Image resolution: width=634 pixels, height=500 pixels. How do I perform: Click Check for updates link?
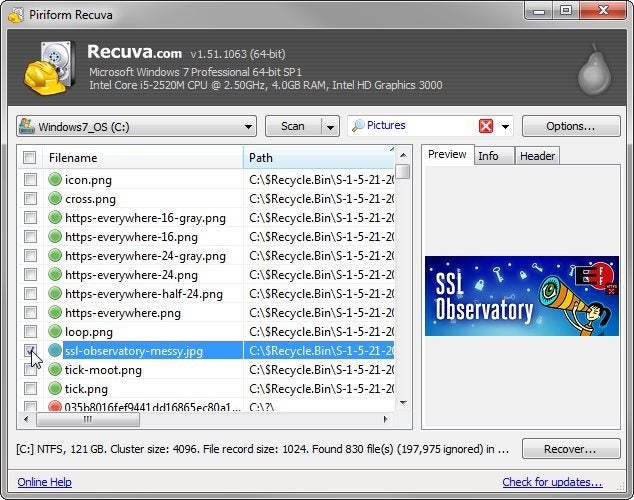click(x=552, y=482)
